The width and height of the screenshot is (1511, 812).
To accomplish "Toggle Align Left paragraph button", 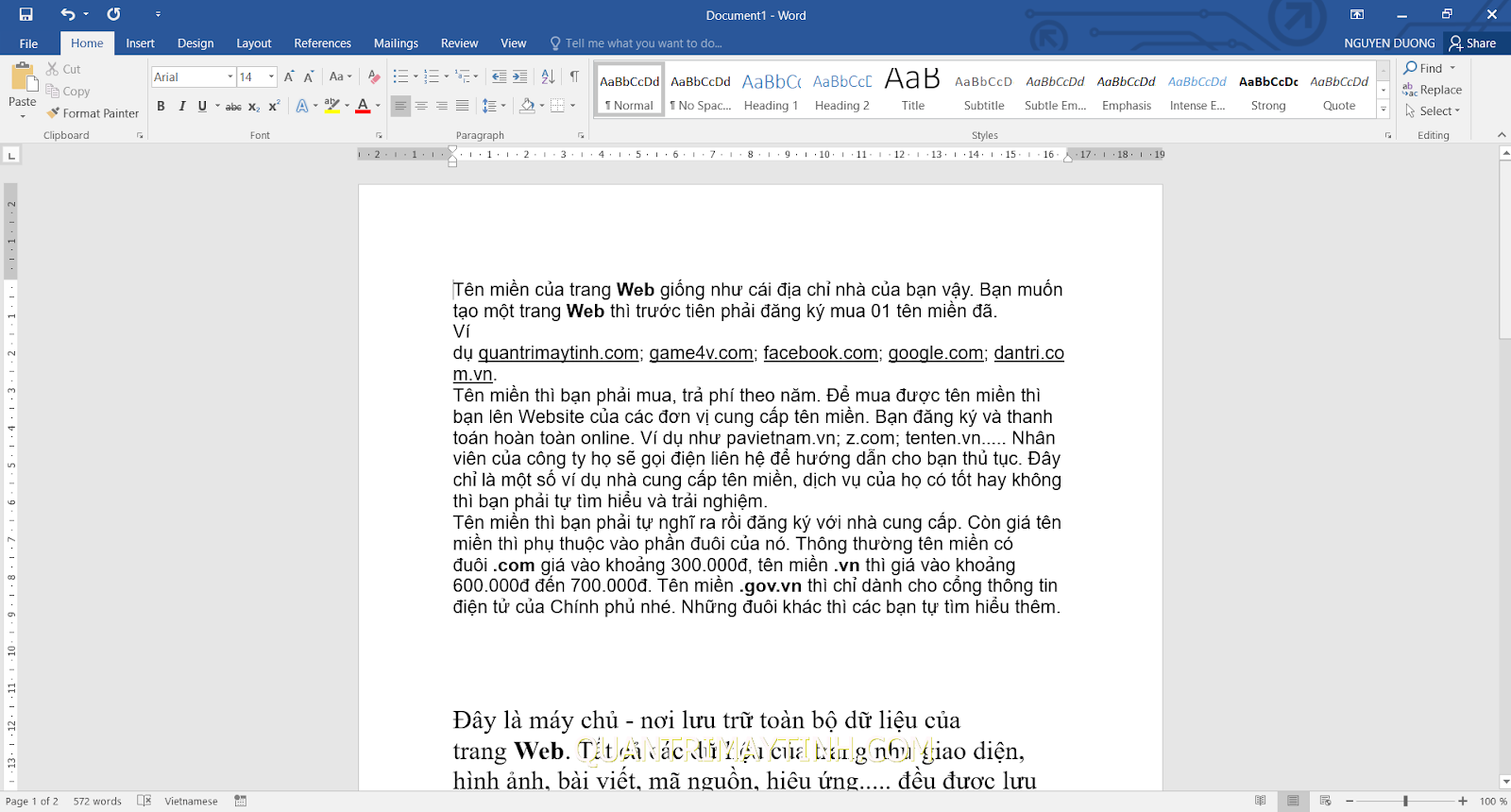I will [400, 106].
